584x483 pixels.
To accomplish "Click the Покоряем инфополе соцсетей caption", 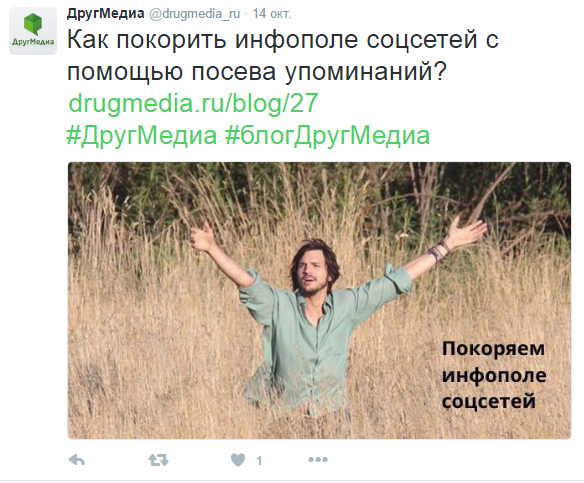I will (494, 375).
